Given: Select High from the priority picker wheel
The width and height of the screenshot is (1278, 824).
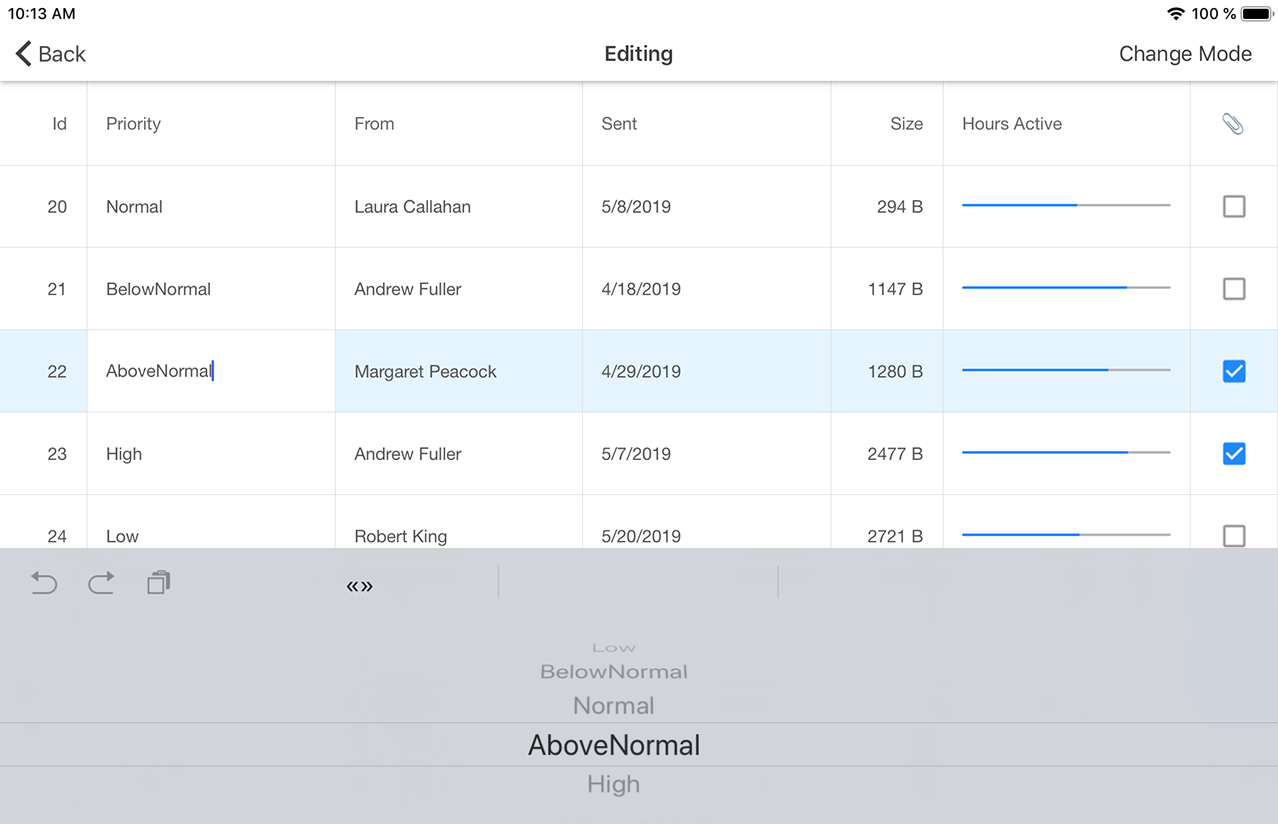Looking at the screenshot, I should coord(613,784).
